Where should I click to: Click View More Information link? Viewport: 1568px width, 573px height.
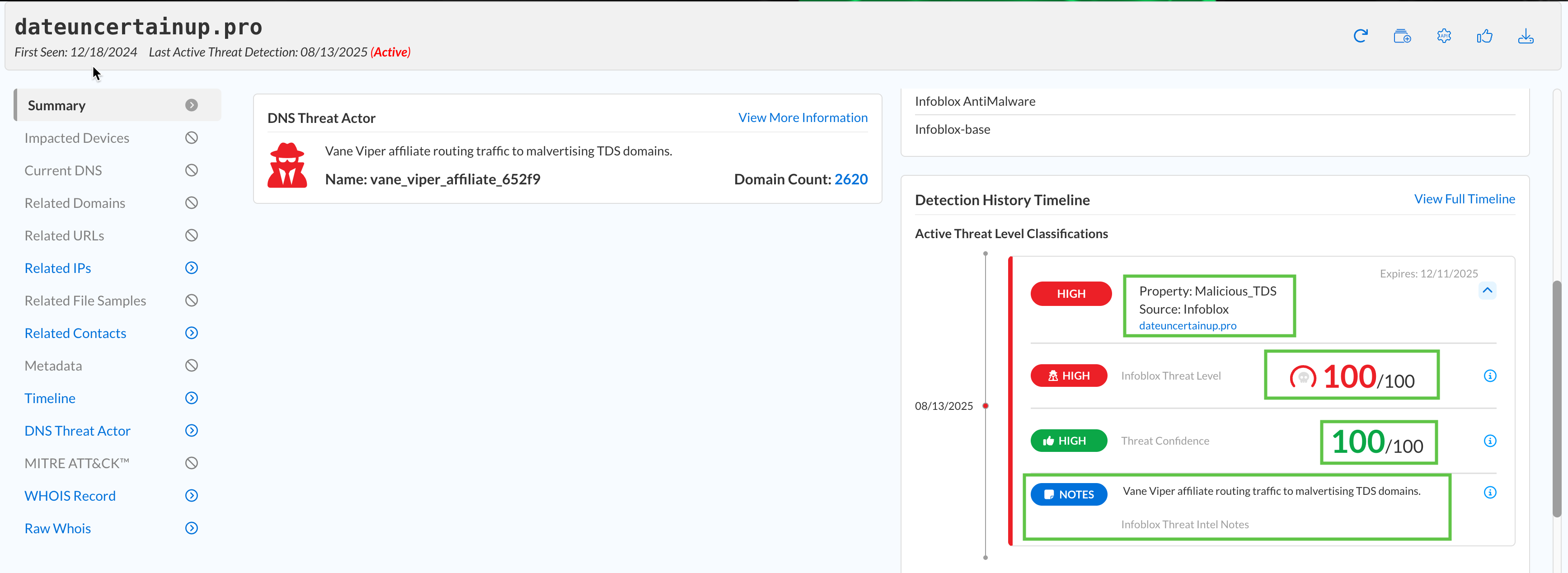click(x=802, y=117)
